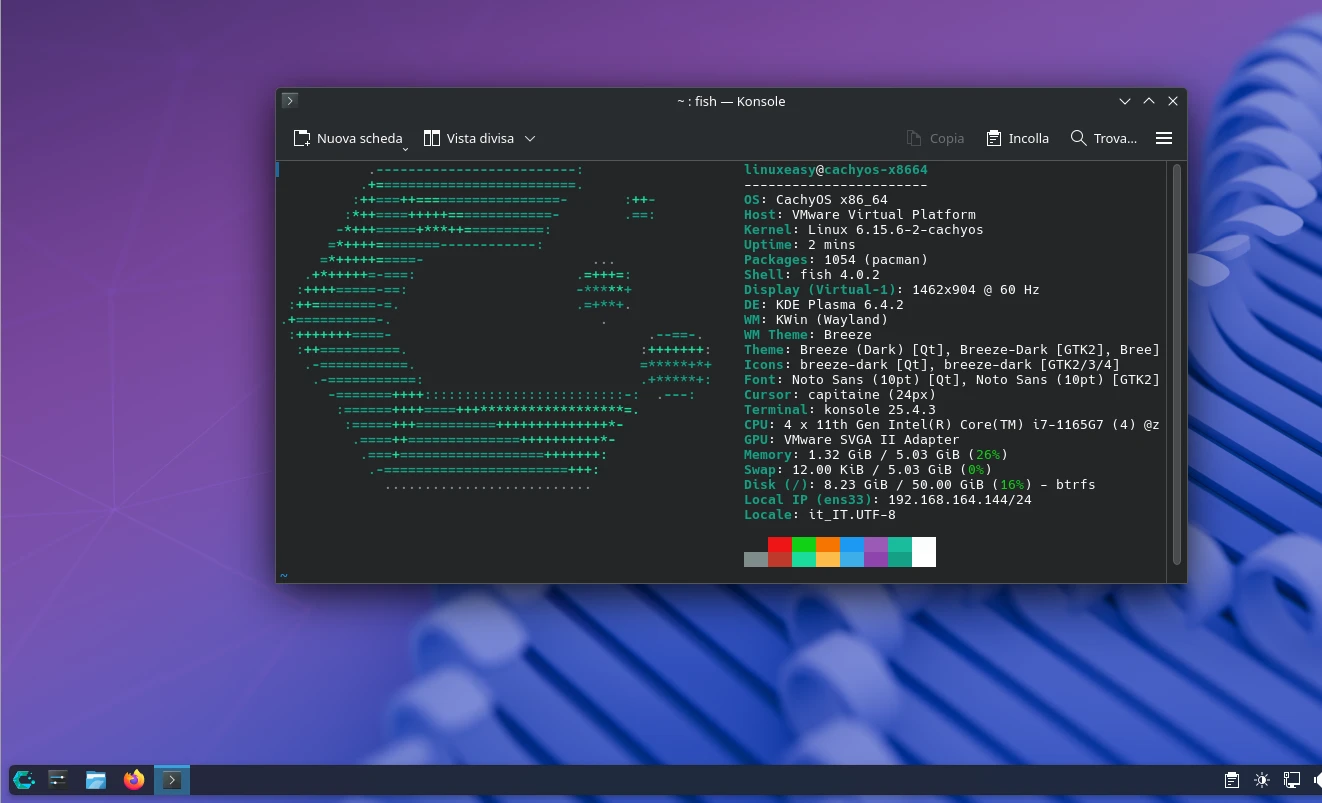Click the Incolla paste button
The image size is (1322, 803).
point(1017,139)
